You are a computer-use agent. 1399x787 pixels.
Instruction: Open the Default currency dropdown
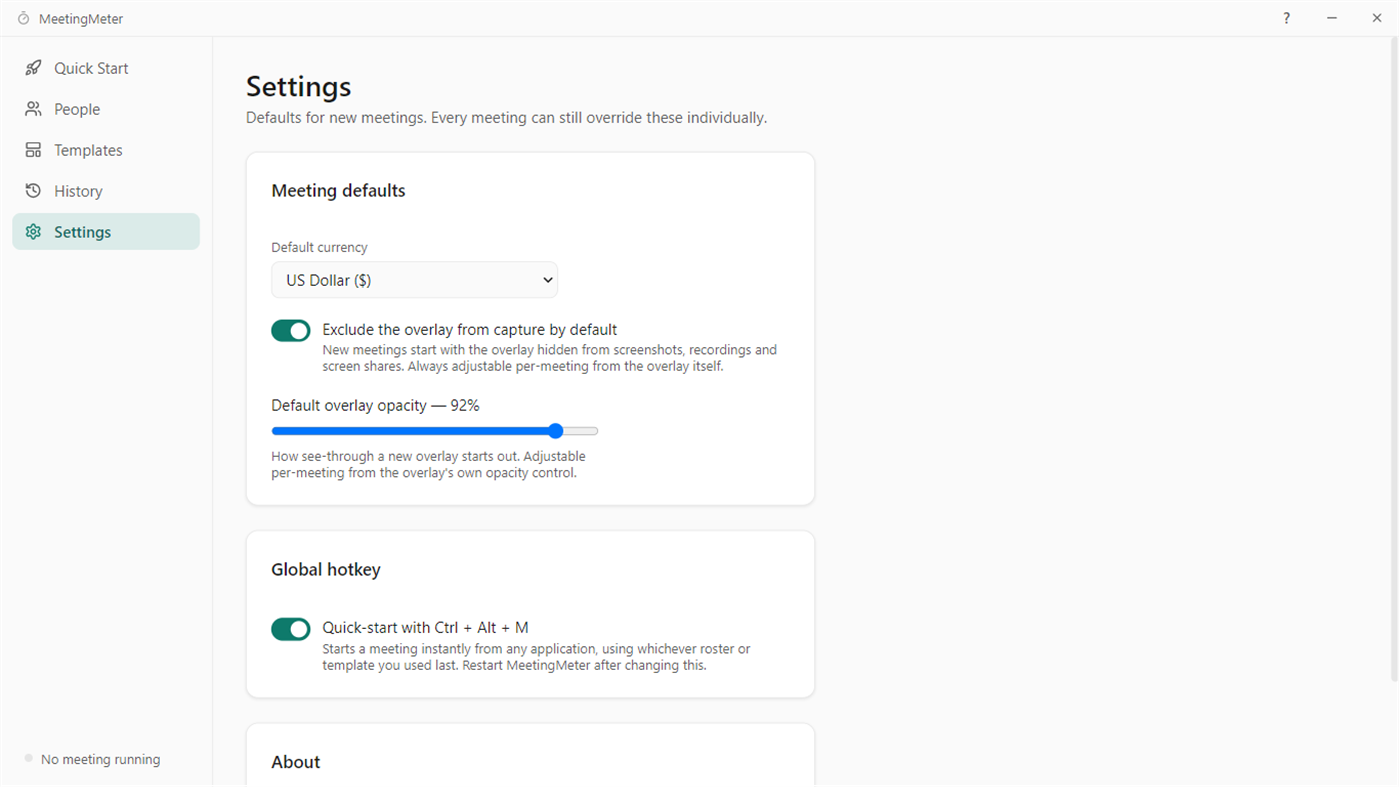[x=414, y=280]
